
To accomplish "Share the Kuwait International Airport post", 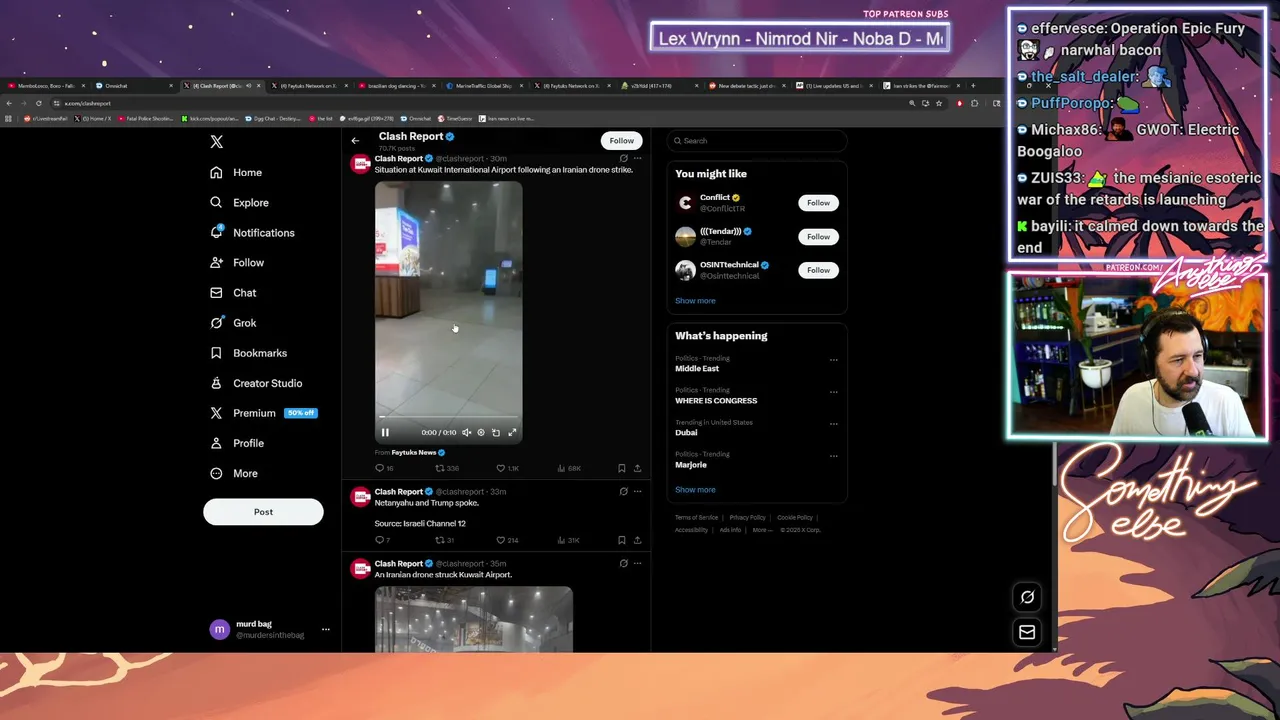I will click(x=637, y=468).
